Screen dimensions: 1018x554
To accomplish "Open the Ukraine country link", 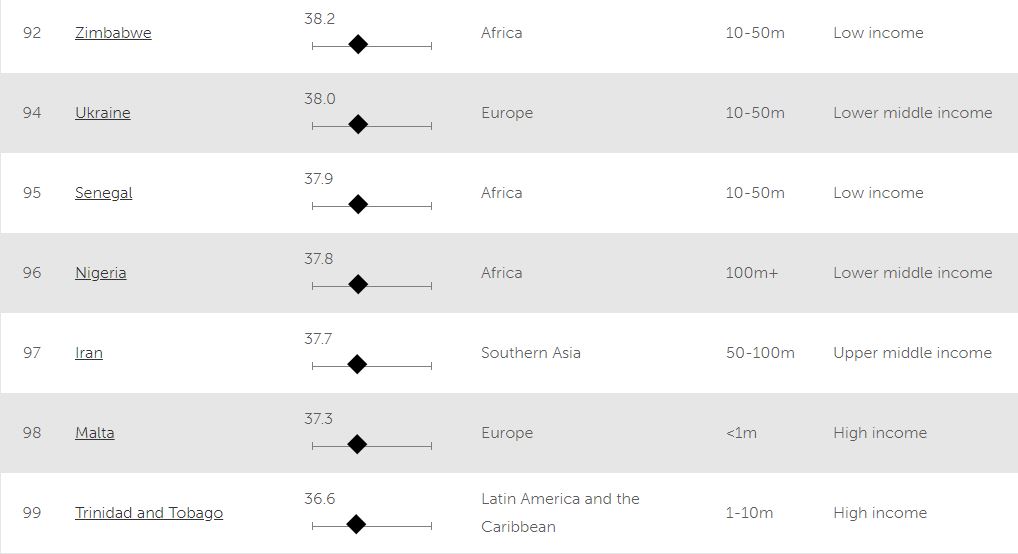I will pyautogui.click(x=102, y=113).
